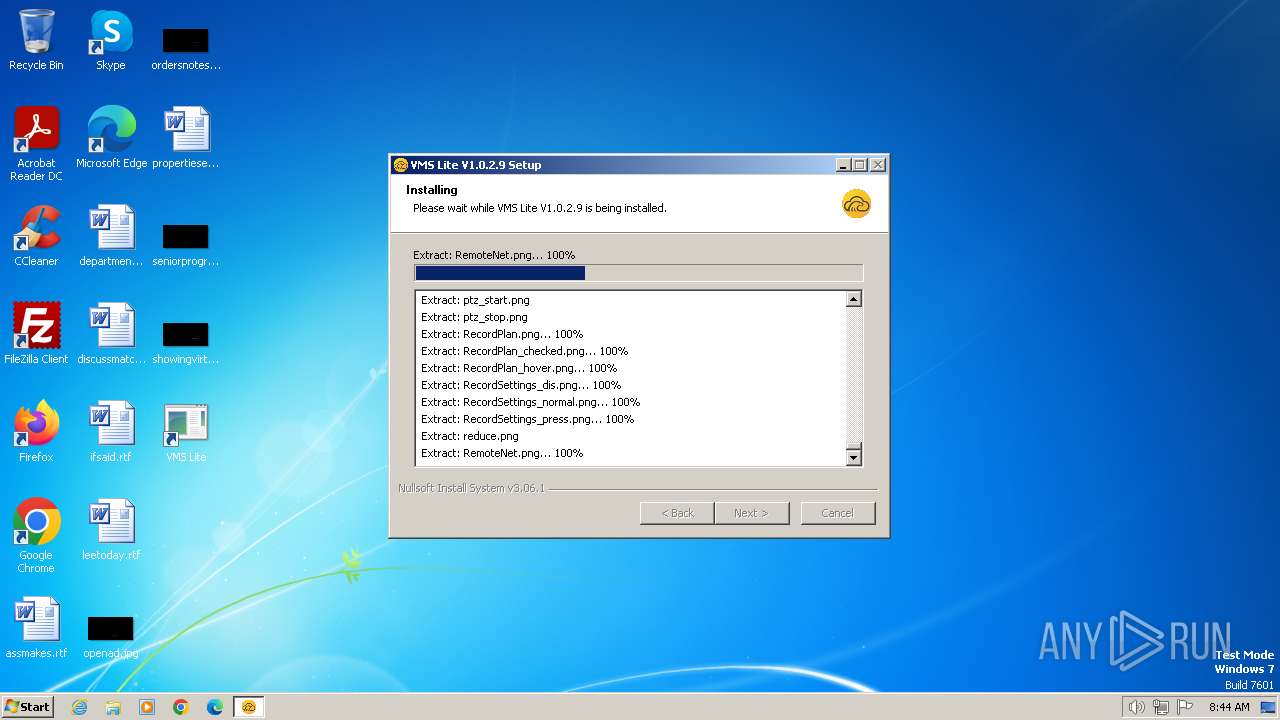Select 'Extract: RecordPlan_checked.png' log line
Screen dimensions: 1280x720
(x=524, y=351)
